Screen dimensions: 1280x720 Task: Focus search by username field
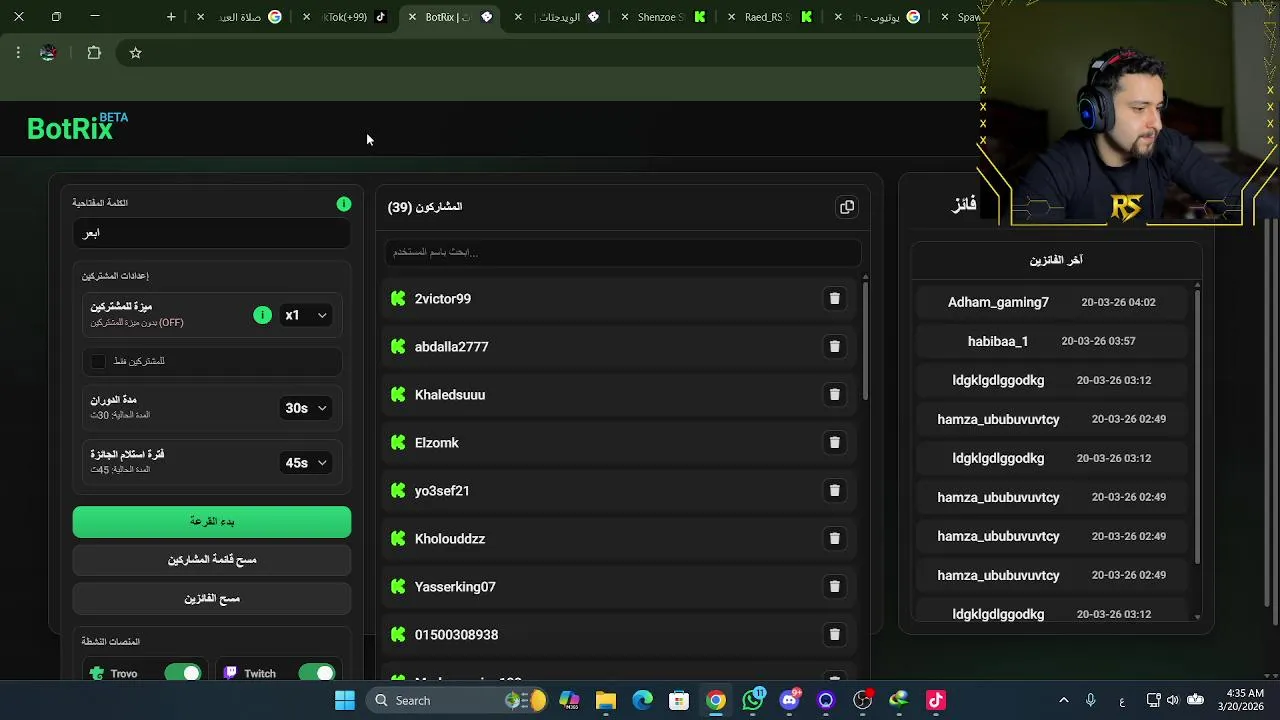coord(622,252)
